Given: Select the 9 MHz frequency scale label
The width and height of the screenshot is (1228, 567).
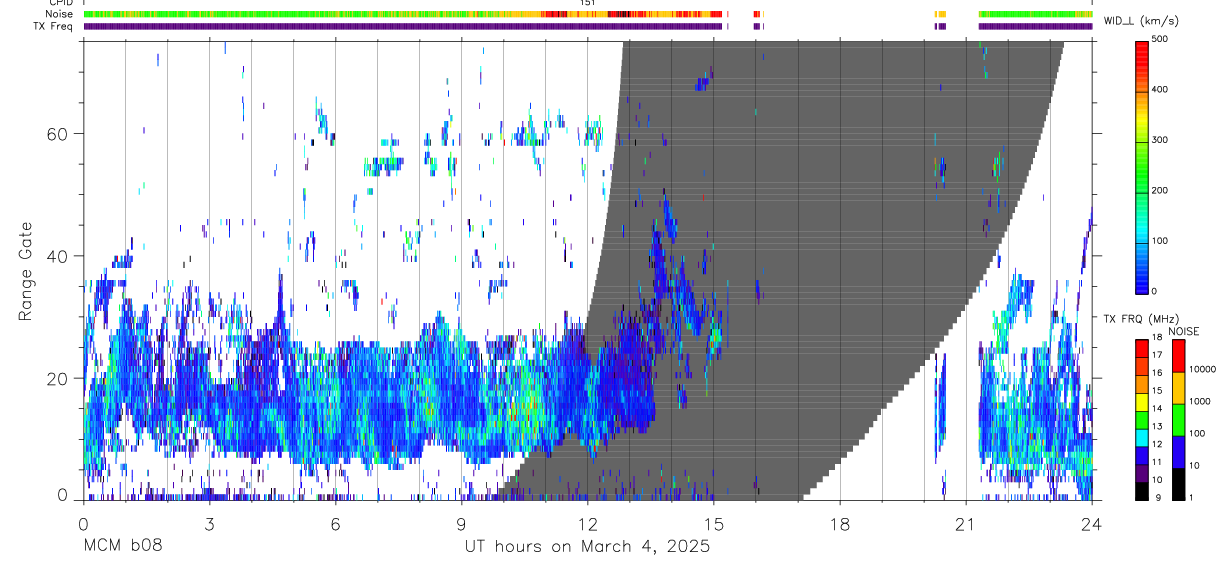Looking at the screenshot, I should (1159, 497).
